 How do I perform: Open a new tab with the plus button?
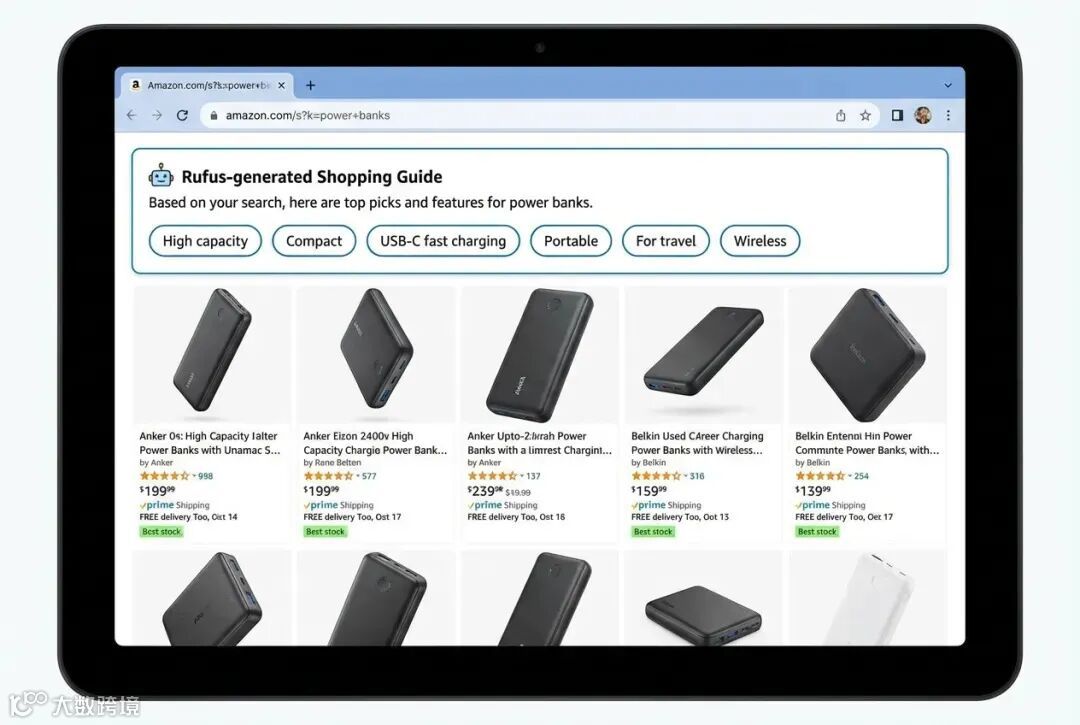point(311,85)
